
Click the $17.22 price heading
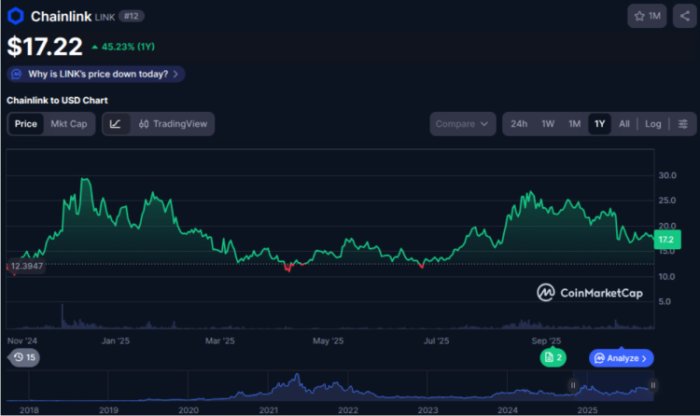click(45, 46)
